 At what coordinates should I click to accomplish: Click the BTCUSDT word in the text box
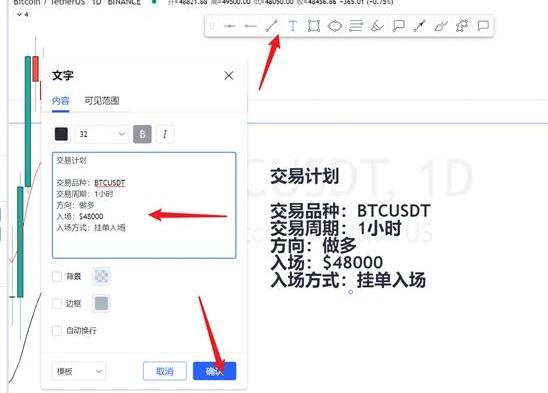110,183
